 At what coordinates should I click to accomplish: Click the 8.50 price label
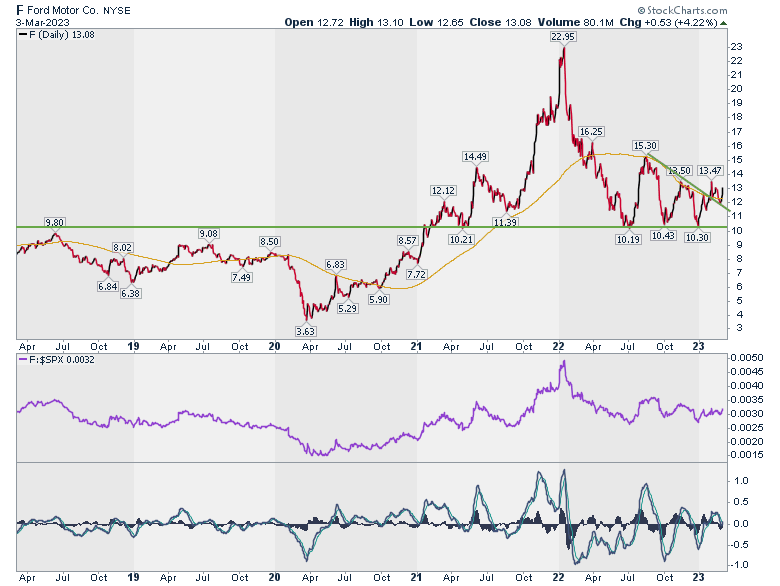click(269, 241)
